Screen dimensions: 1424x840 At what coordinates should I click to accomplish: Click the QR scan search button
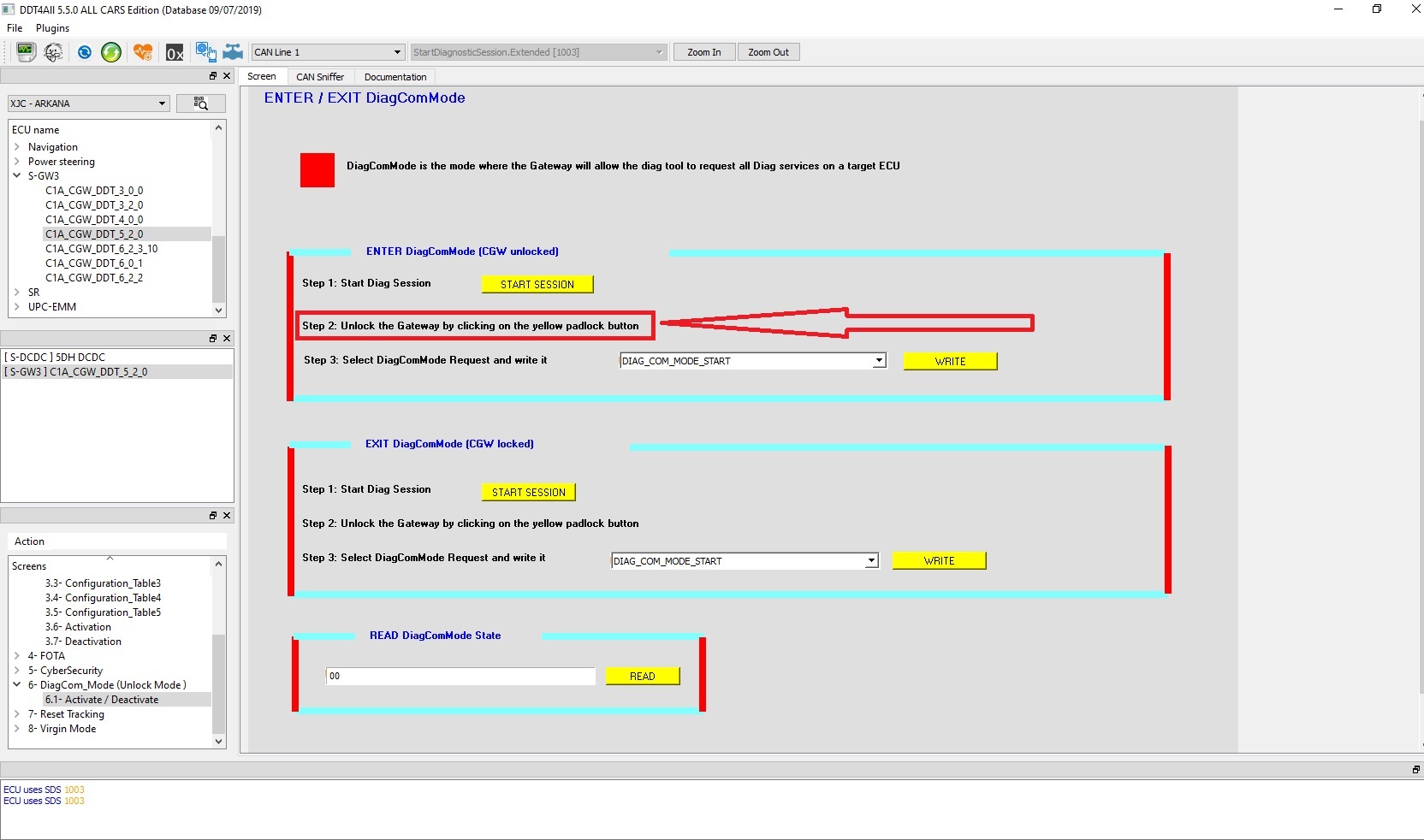201,104
